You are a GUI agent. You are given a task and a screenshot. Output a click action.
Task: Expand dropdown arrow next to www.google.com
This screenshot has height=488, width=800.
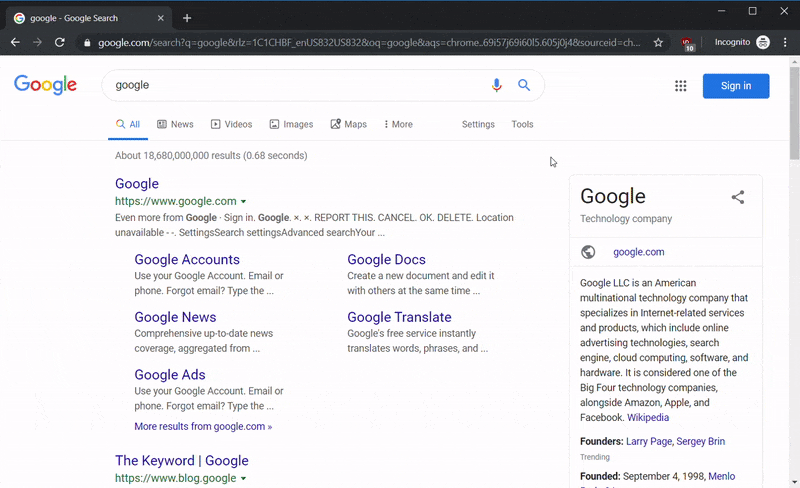pos(243,202)
